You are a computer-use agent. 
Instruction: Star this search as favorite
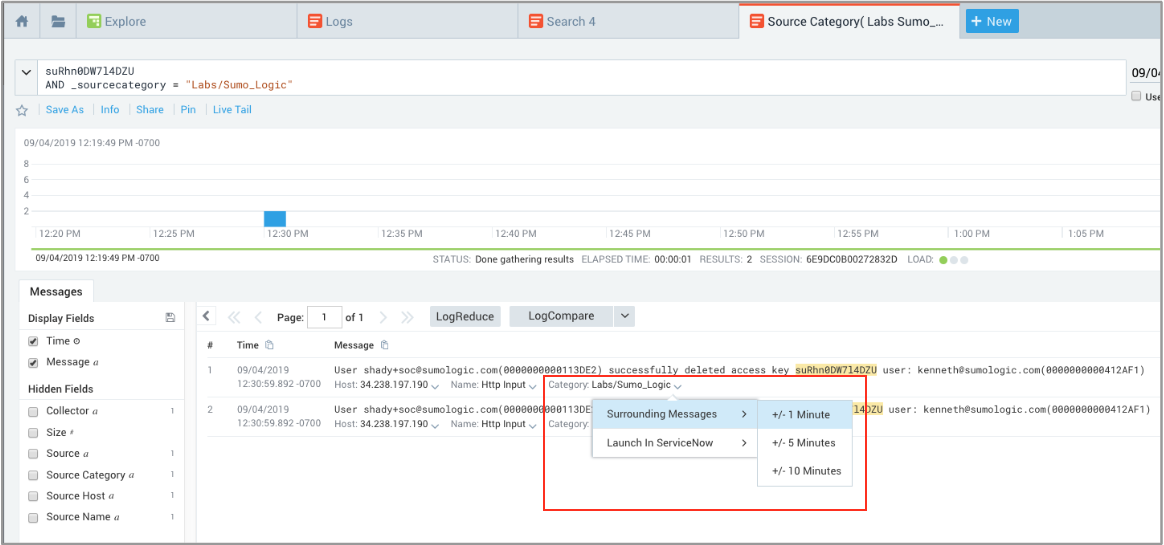22,110
